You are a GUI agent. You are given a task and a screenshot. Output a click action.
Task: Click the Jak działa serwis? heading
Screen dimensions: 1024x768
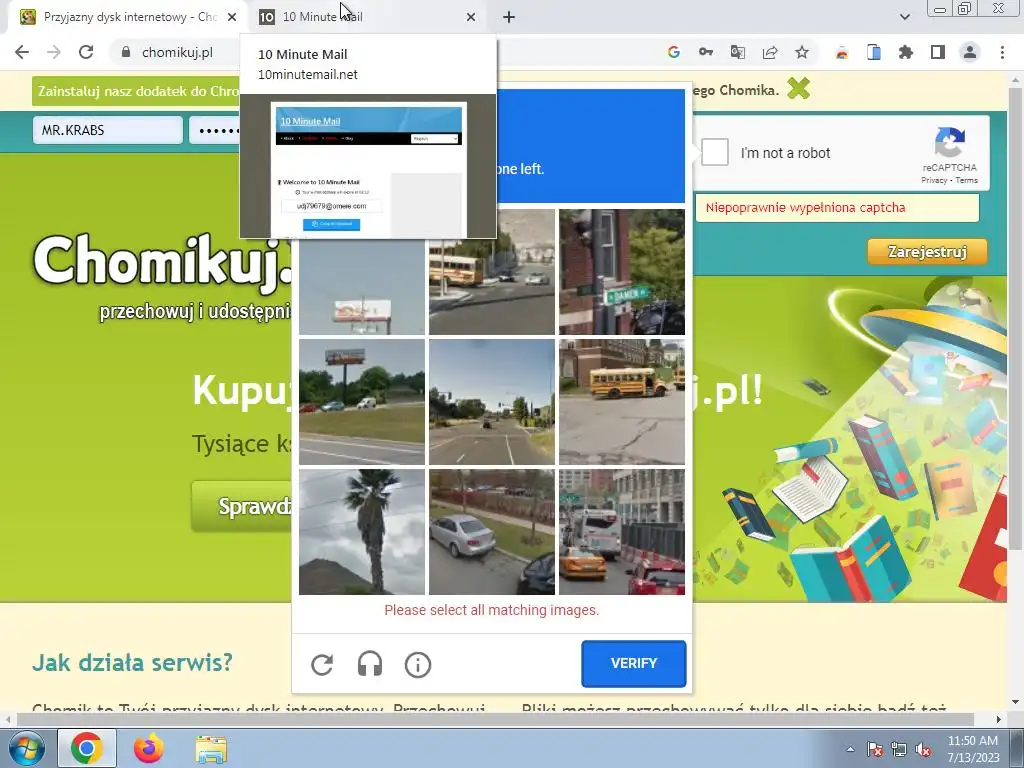(133, 662)
